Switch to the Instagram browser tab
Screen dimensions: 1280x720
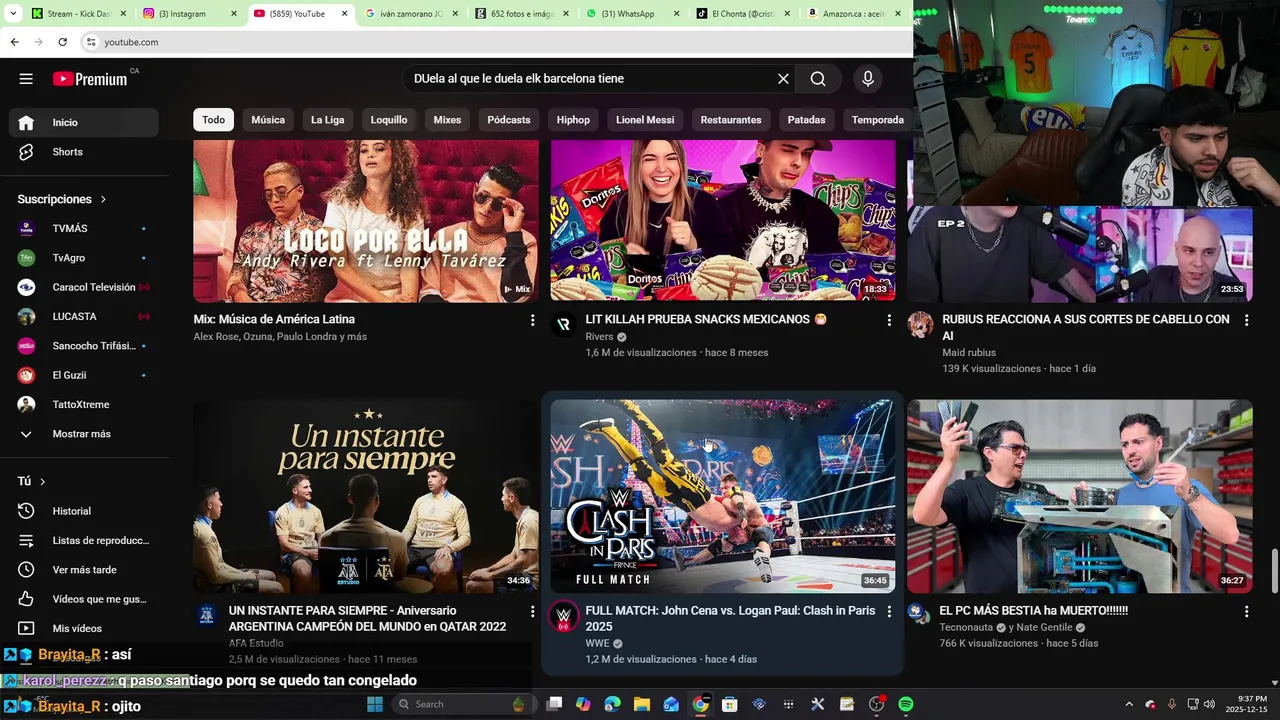click(190, 14)
